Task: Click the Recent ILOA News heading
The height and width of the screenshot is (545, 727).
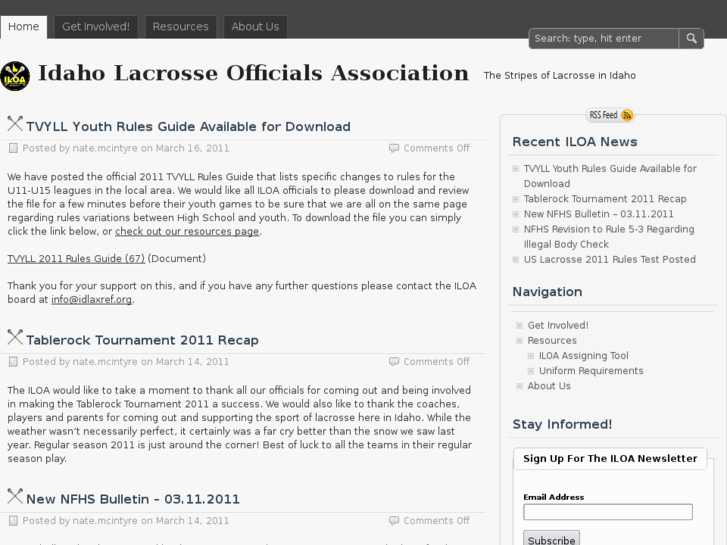Action: pos(575,142)
